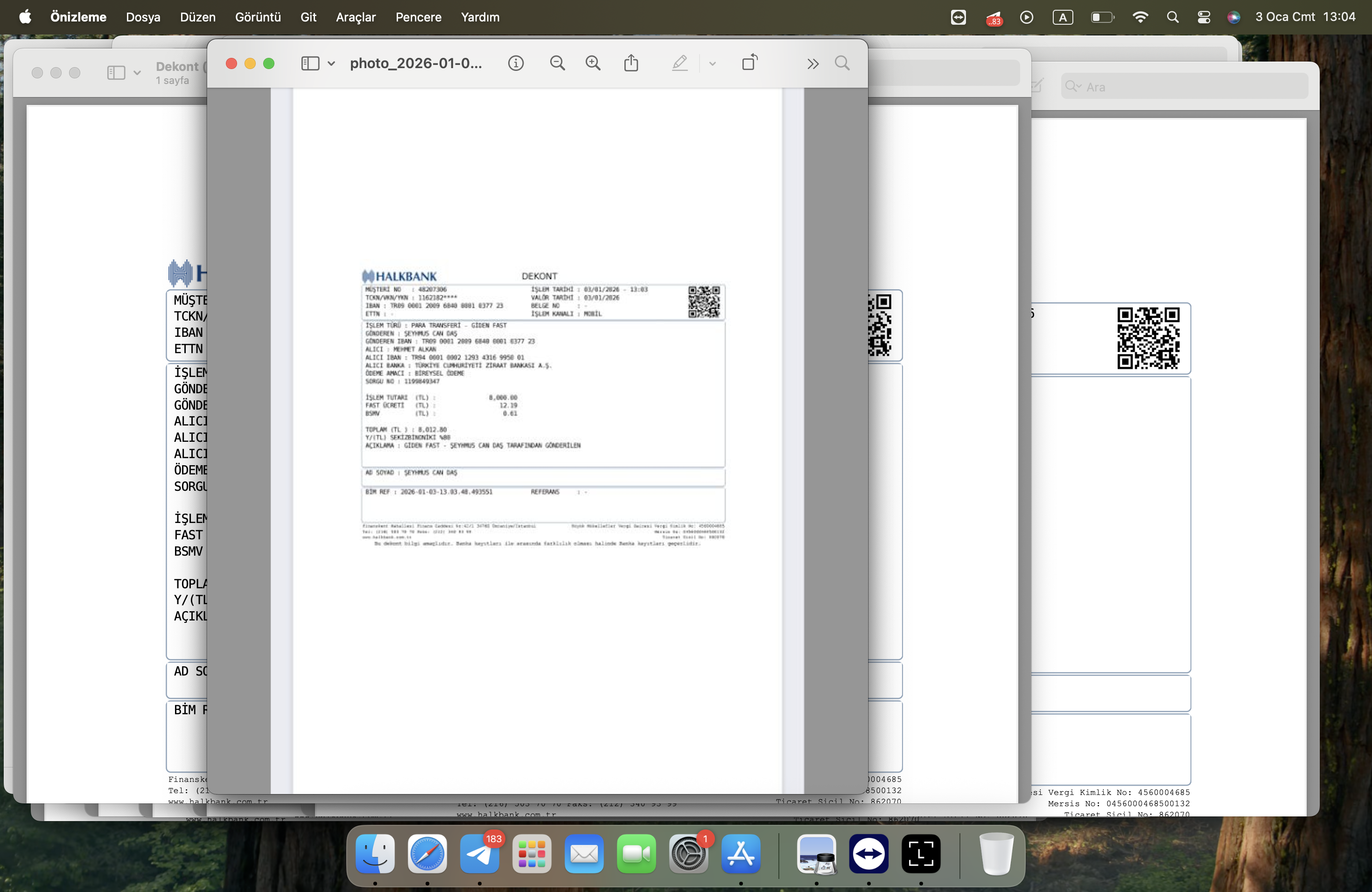Open the Yardım menu
Screen dimensions: 1372x892
click(480, 17)
